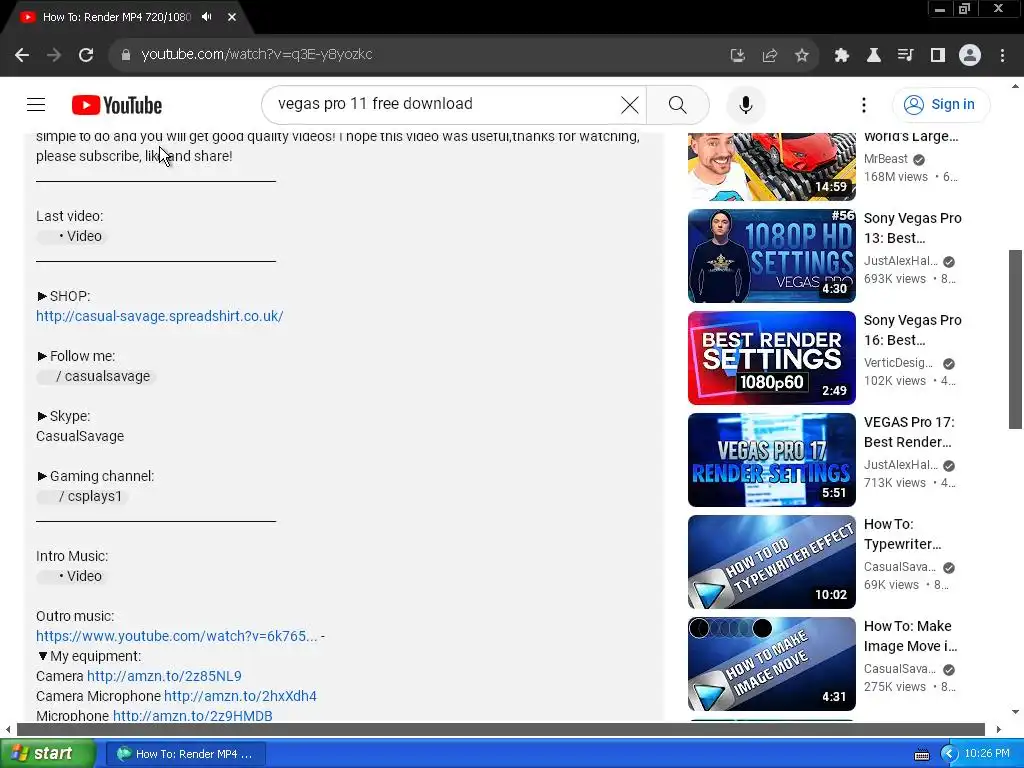Image resolution: width=1024 pixels, height=768 pixels.
Task: Run search with magnifier button
Action: [677, 104]
